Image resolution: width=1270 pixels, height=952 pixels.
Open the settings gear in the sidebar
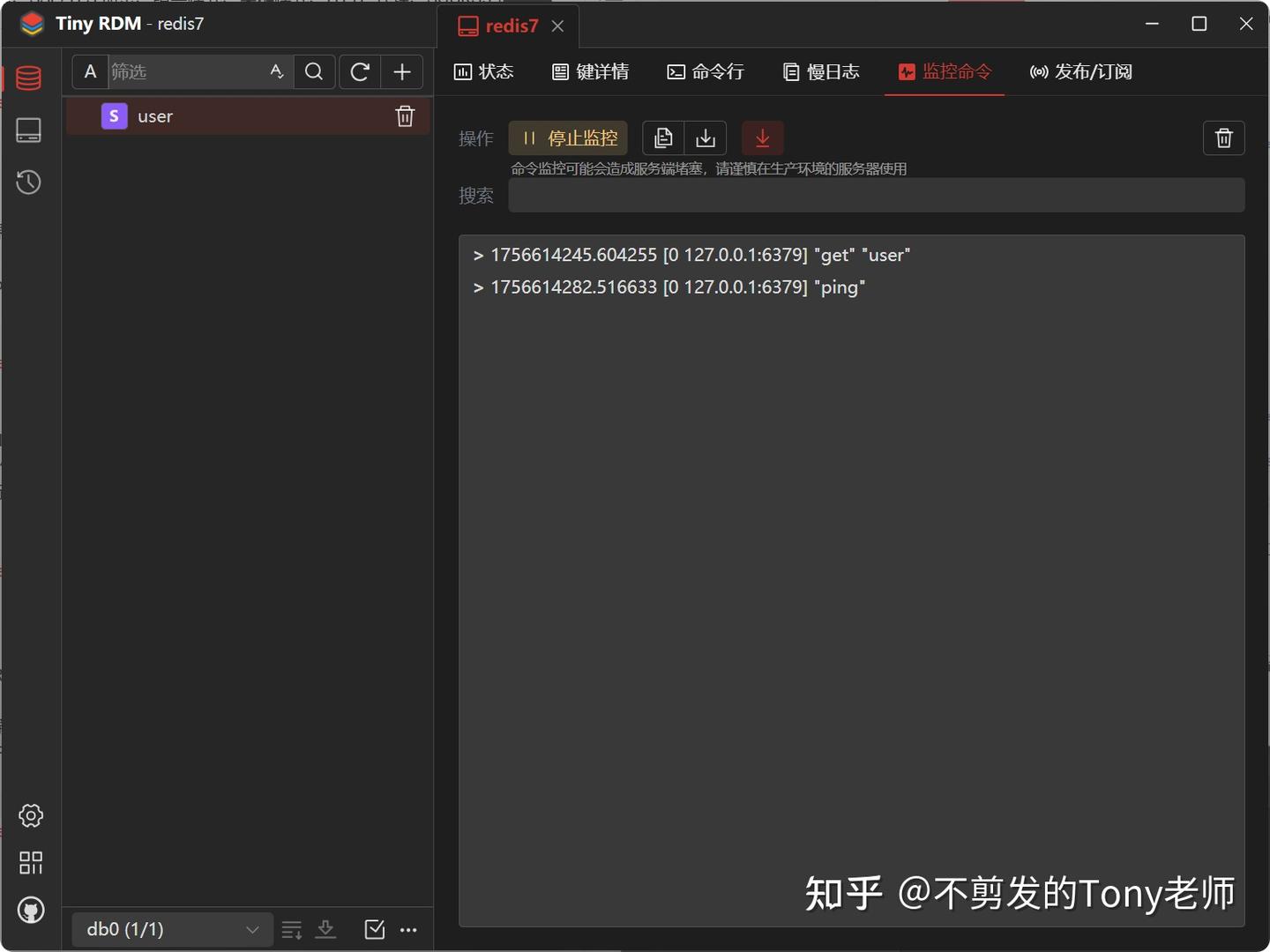click(x=31, y=815)
